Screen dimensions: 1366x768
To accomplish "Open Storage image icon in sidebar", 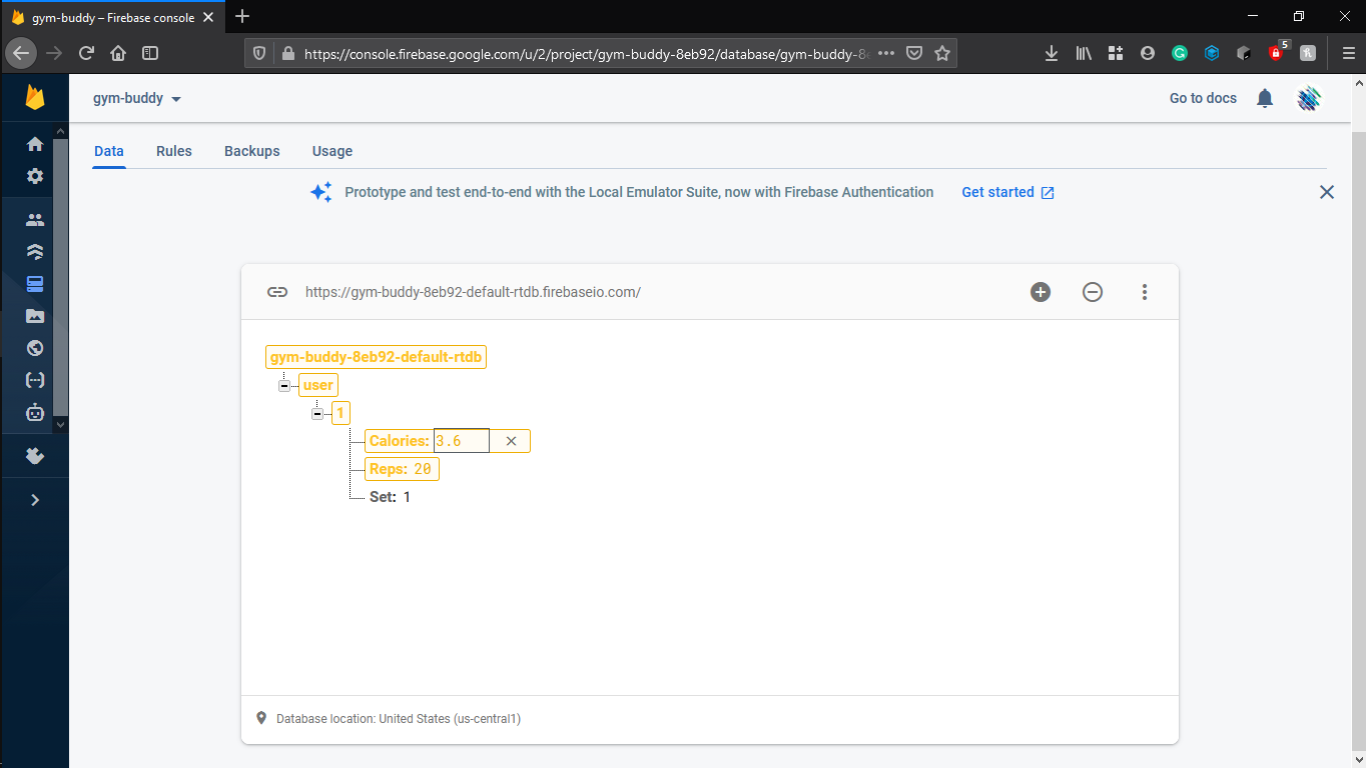I will tap(35, 316).
